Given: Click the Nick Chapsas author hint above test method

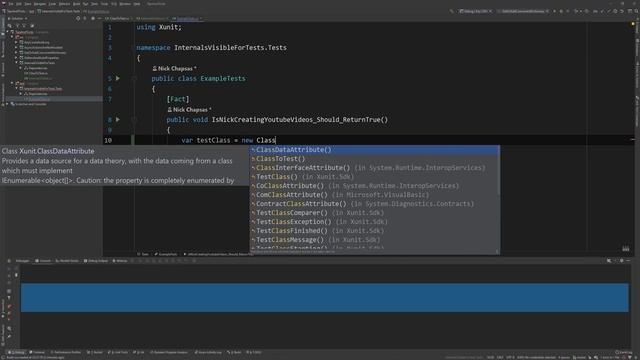Looking at the screenshot, I should click(x=189, y=109).
